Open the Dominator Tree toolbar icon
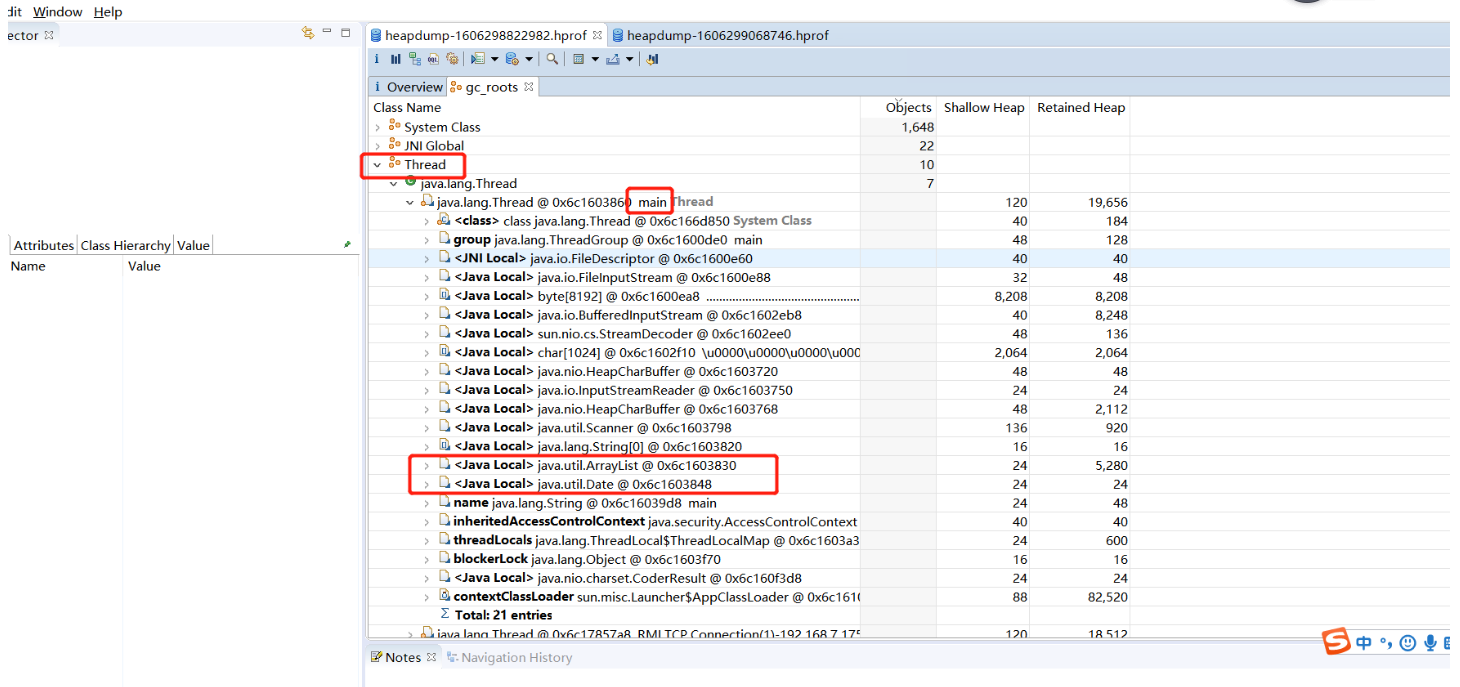Screen dimensions: 1460x687 pos(414,59)
